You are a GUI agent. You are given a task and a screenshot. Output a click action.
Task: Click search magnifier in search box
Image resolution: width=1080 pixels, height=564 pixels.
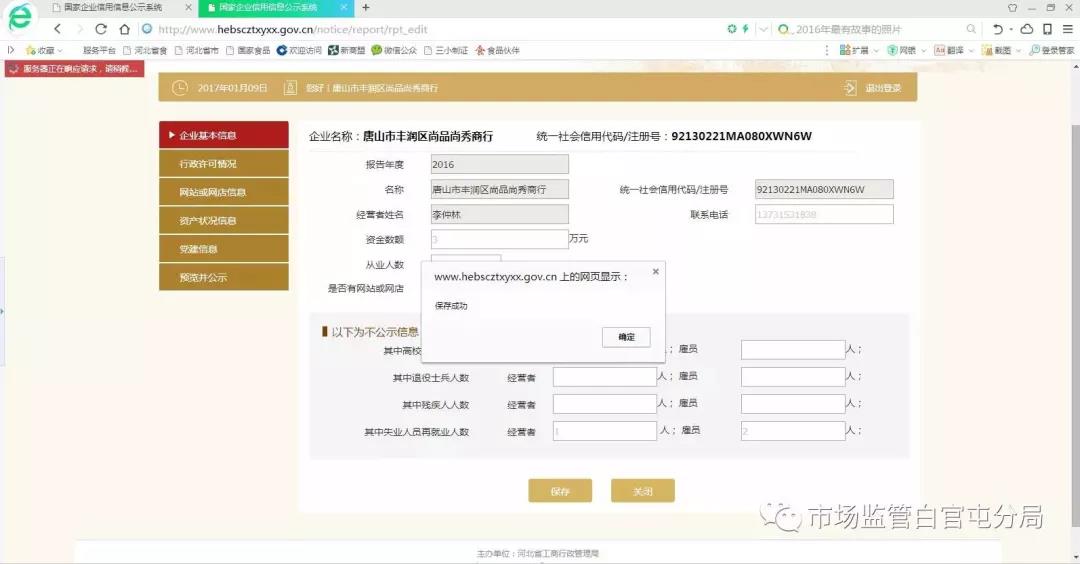[971, 29]
